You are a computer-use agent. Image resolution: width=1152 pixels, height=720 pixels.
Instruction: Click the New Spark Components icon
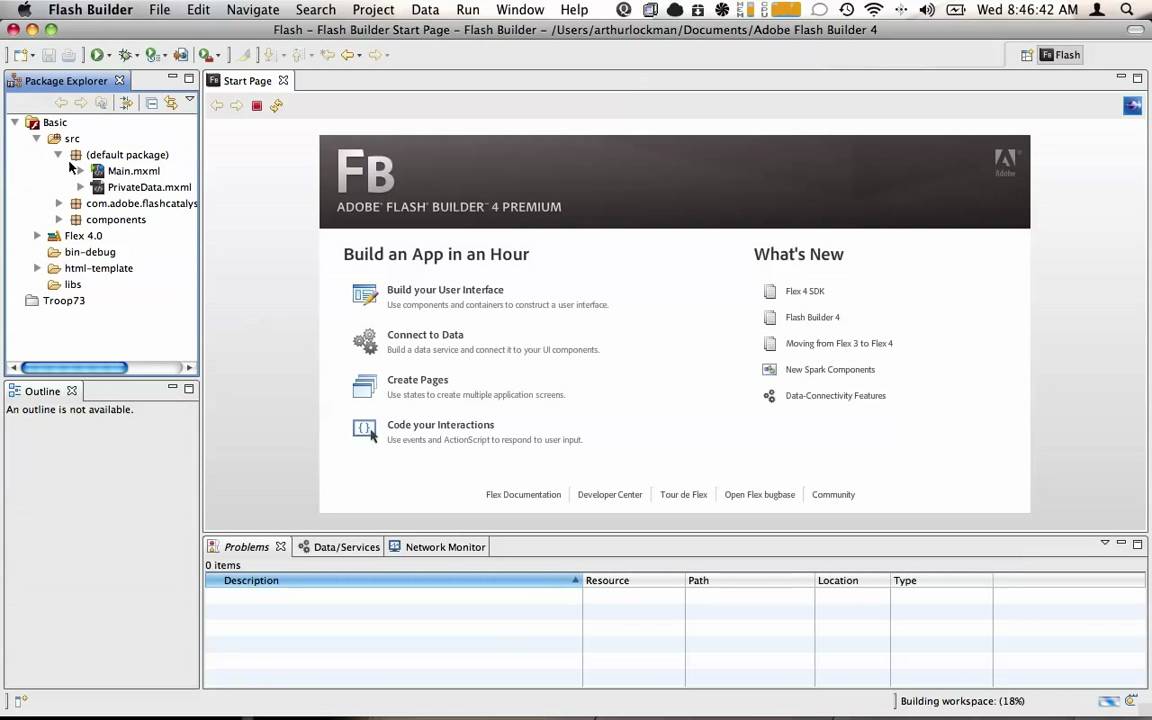click(769, 370)
